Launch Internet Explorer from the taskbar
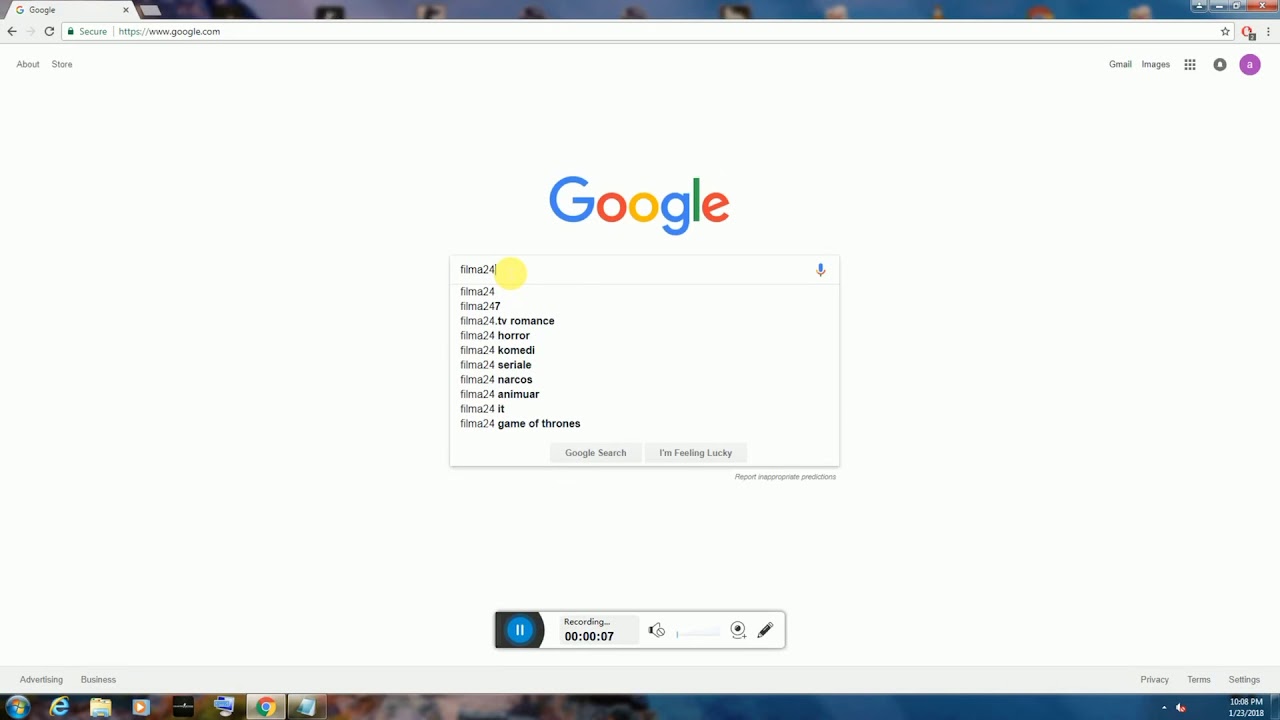The image size is (1280, 720). [x=60, y=707]
